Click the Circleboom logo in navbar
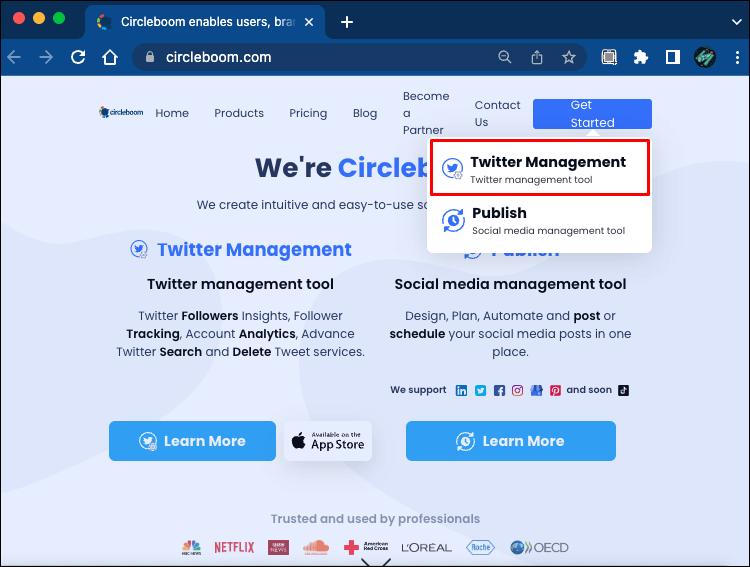The width and height of the screenshot is (750, 567). [x=121, y=112]
